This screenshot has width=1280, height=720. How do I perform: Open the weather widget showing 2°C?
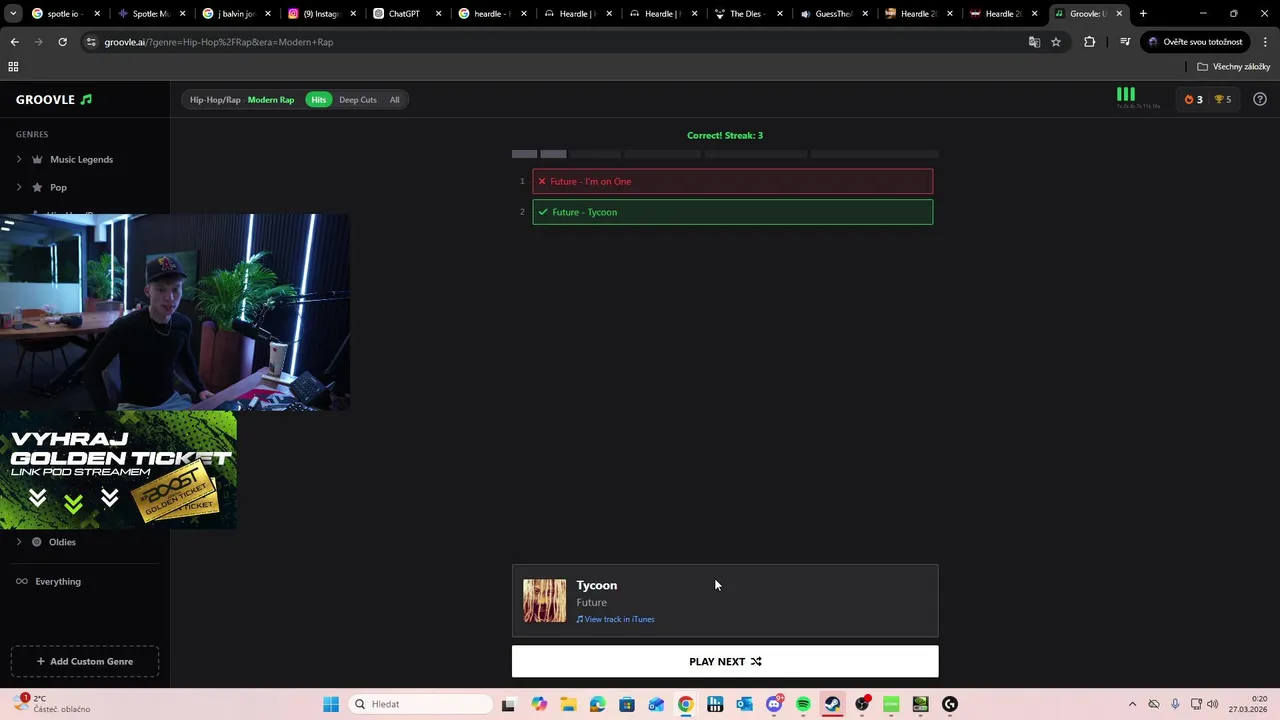click(53, 704)
